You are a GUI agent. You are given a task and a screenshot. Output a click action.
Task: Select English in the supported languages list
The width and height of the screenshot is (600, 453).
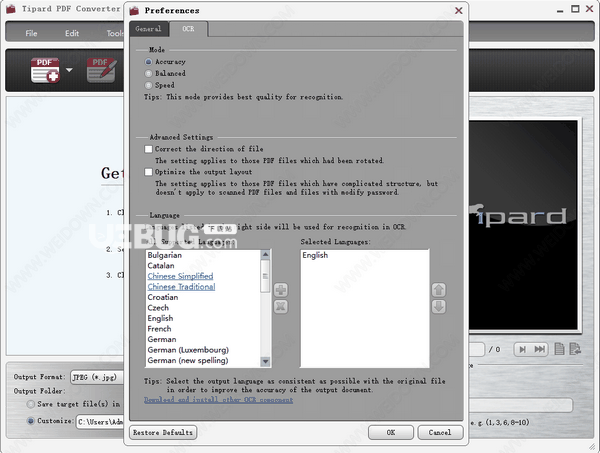160,318
